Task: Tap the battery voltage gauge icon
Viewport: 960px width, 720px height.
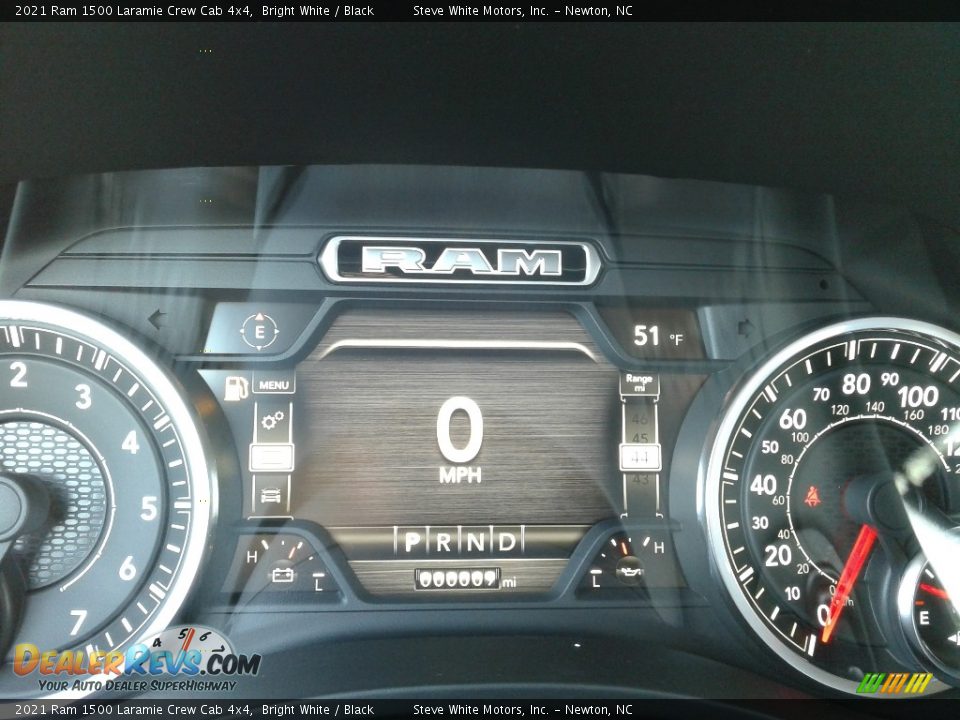Action: pyautogui.click(x=283, y=575)
